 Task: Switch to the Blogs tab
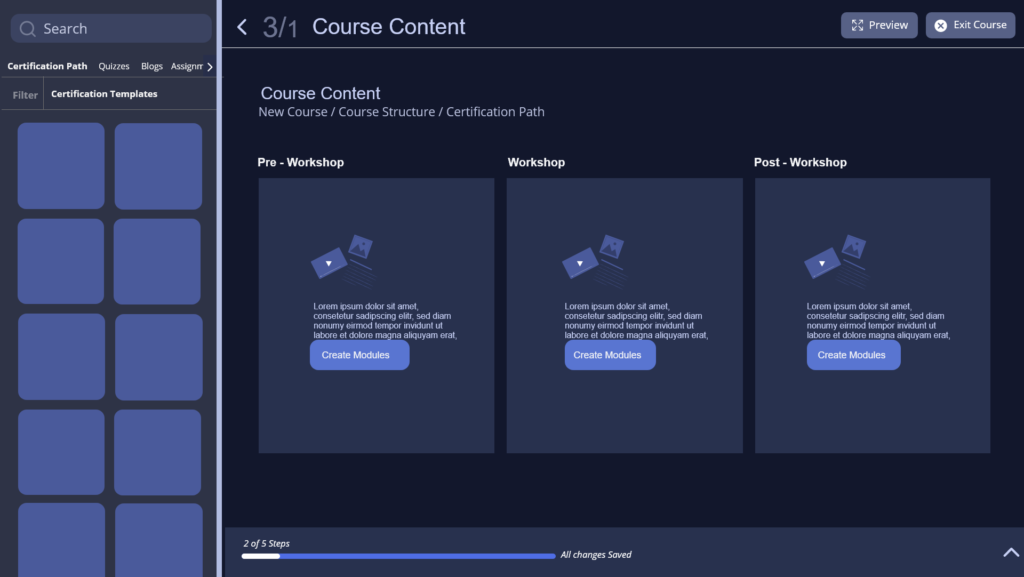point(152,66)
